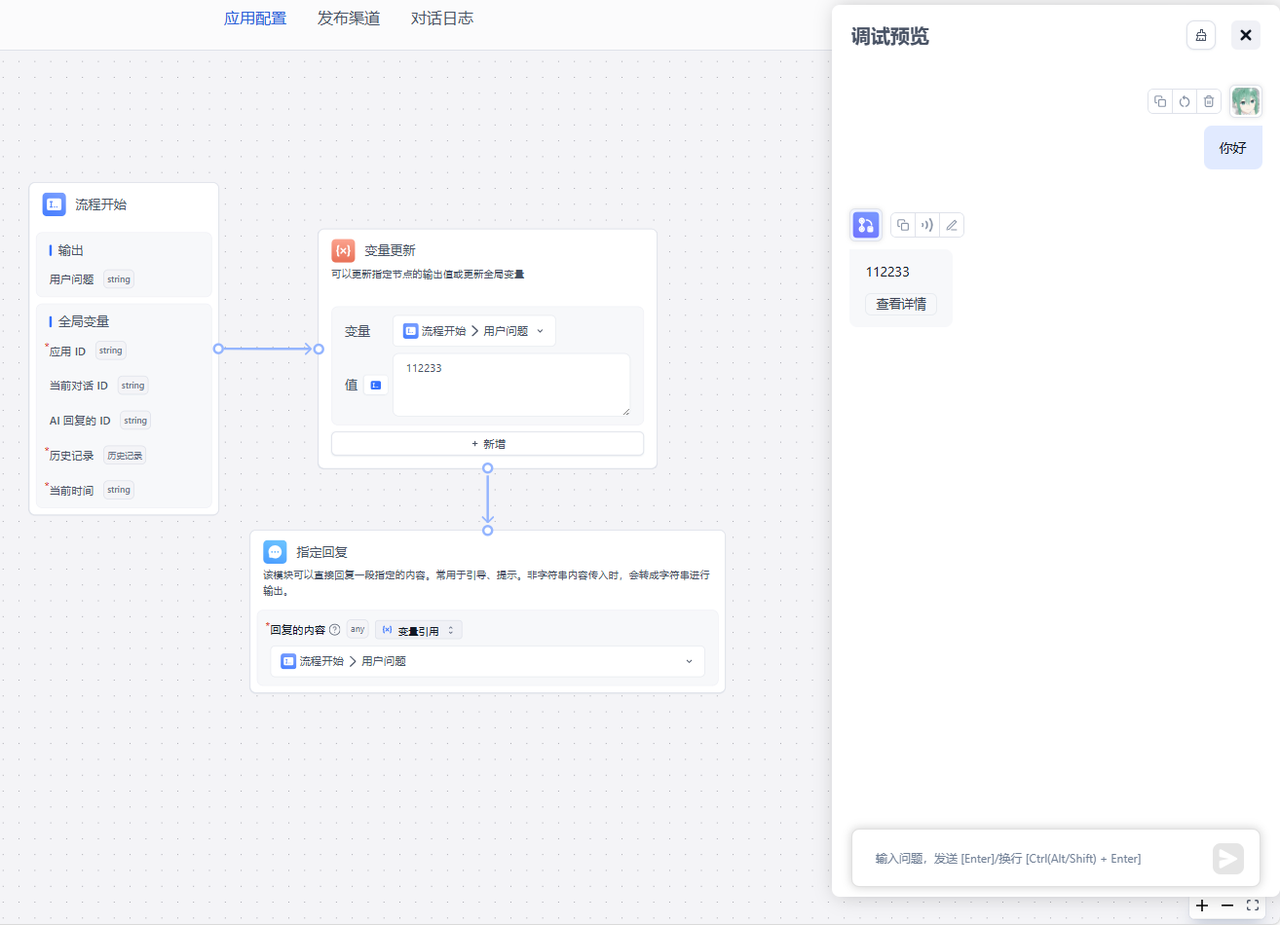
Task: Zoom in the canvas with plus button
Action: (1202, 905)
